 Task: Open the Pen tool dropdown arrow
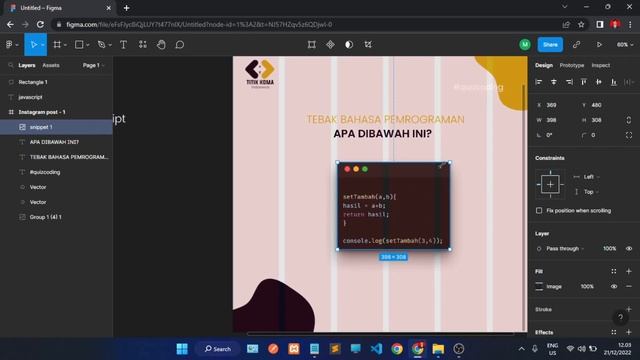[x=110, y=45]
